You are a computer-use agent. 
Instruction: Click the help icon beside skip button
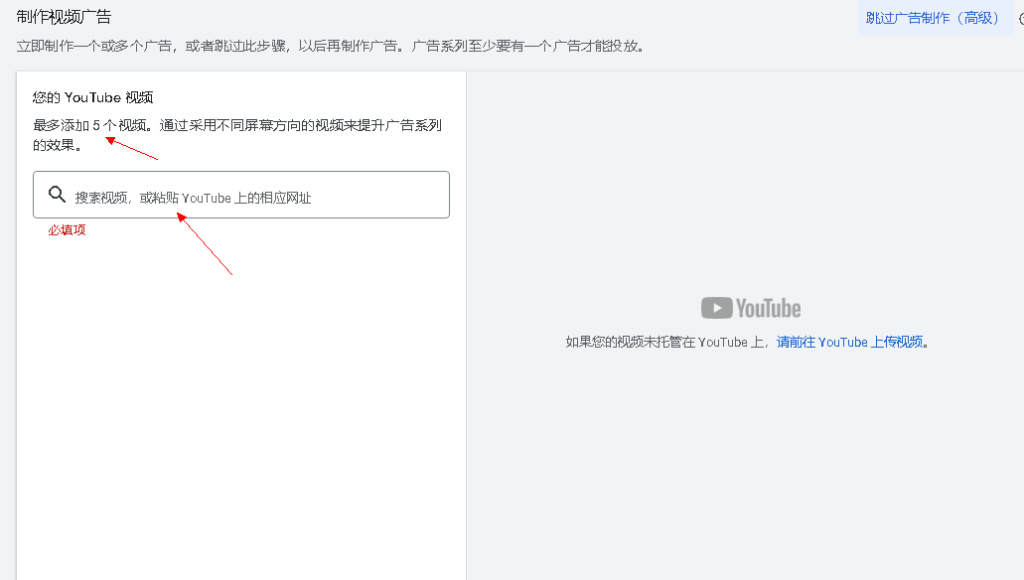coord(1019,19)
